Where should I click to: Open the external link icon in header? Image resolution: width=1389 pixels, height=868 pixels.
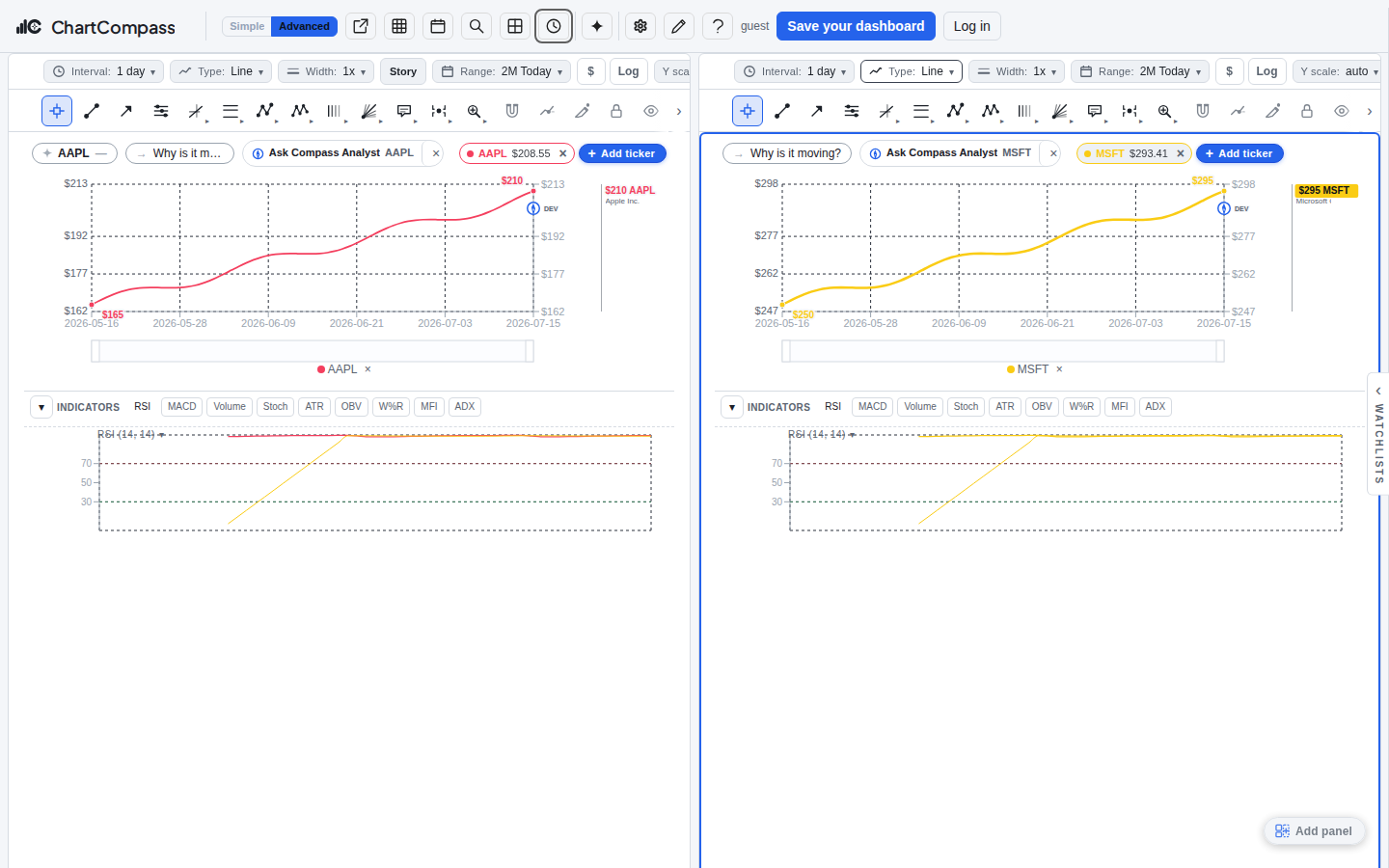[x=361, y=26]
